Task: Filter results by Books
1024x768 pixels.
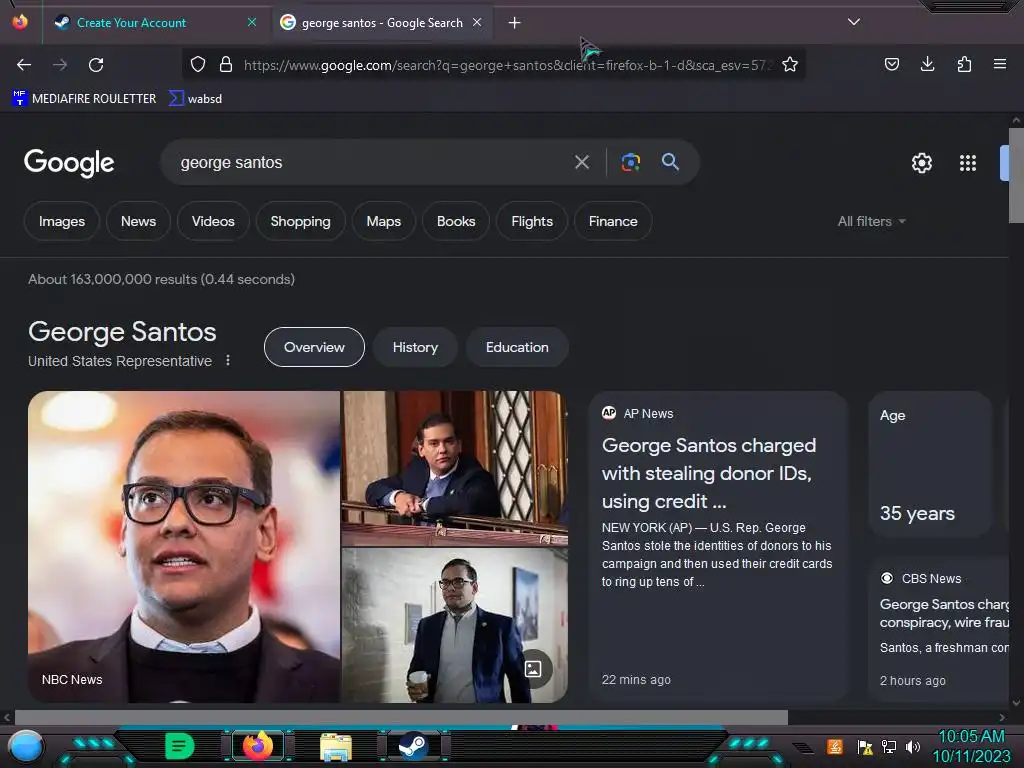Action: (456, 221)
